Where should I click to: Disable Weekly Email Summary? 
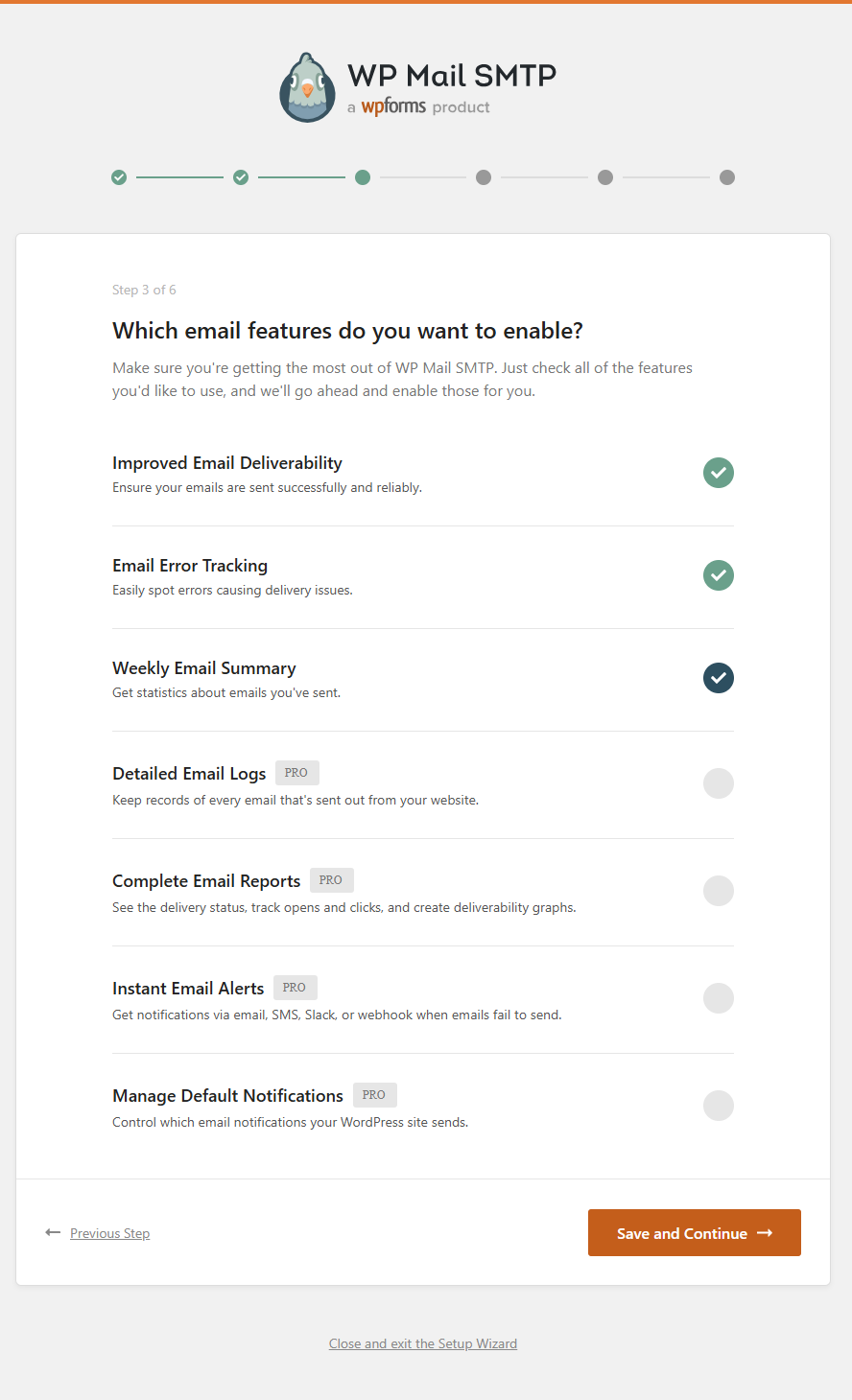click(x=718, y=678)
